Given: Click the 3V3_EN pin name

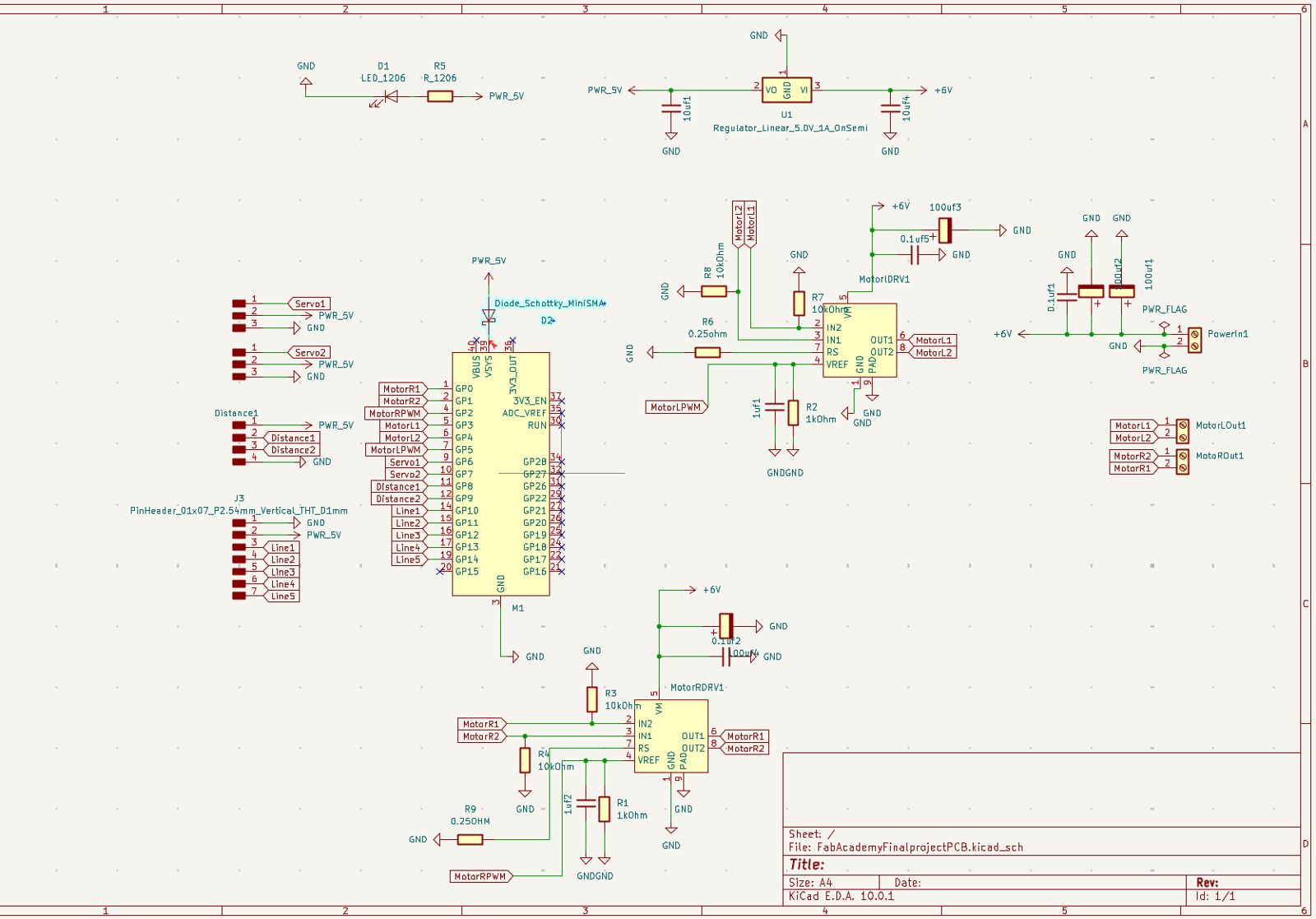Looking at the screenshot, I should (x=530, y=401).
